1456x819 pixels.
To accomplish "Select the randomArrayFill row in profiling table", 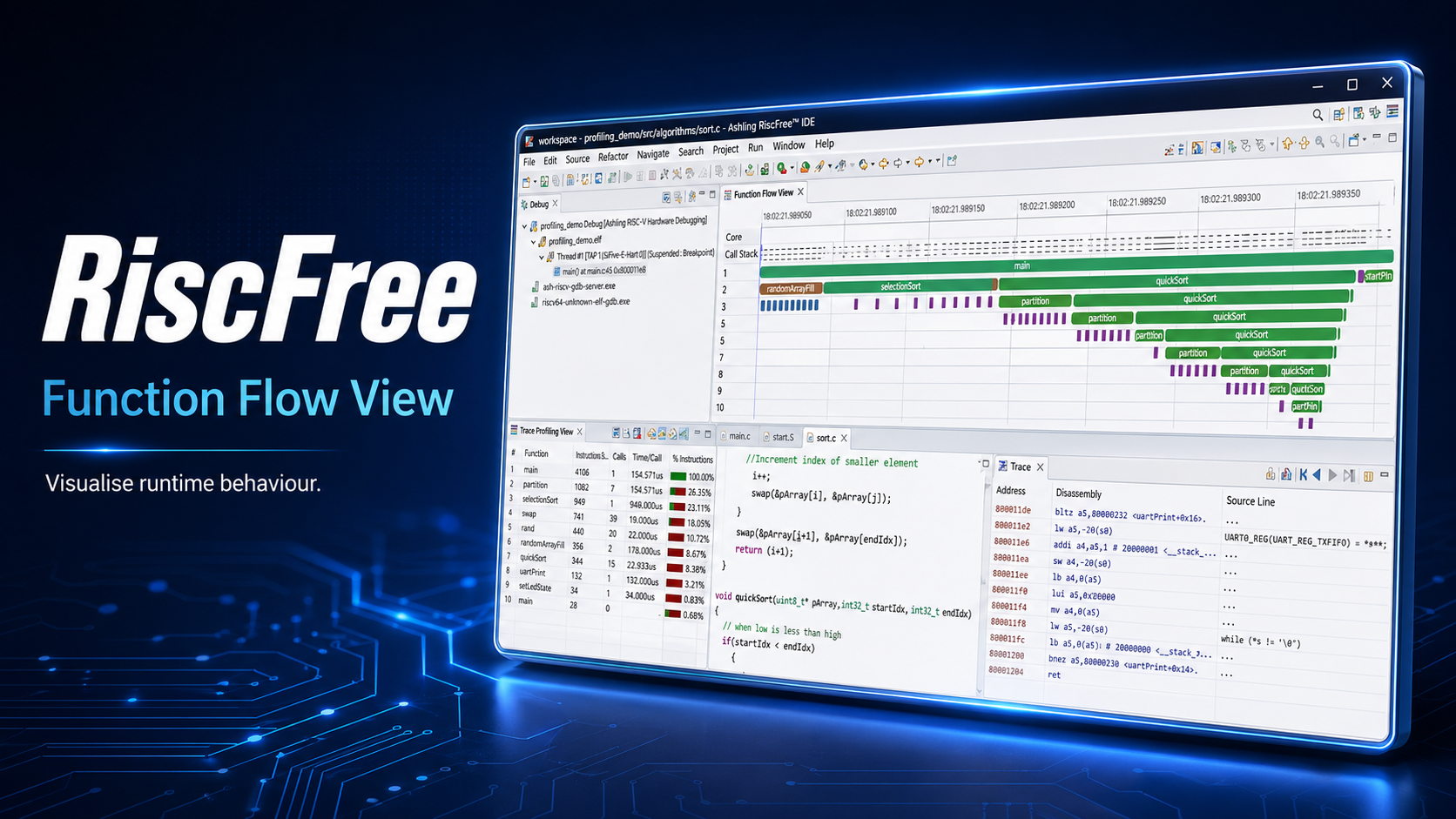I will point(607,547).
